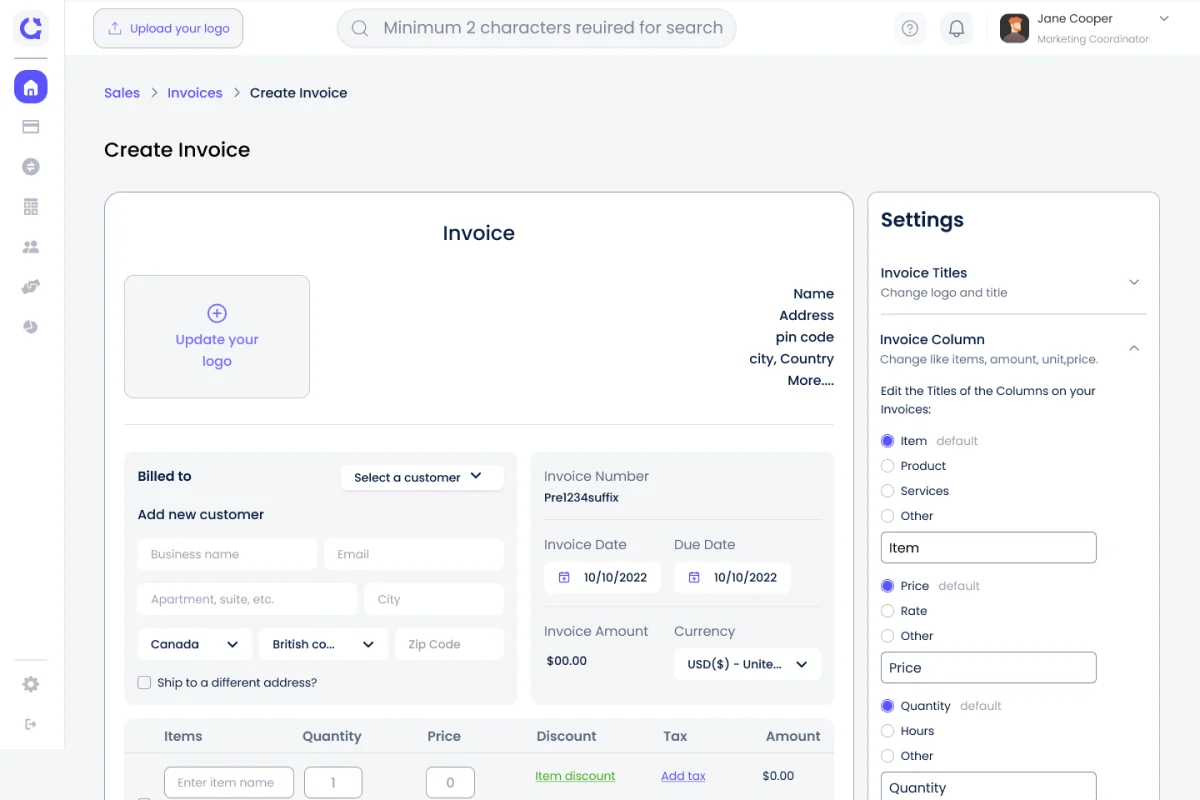Navigate to Sales breadcrumb

coord(122,93)
